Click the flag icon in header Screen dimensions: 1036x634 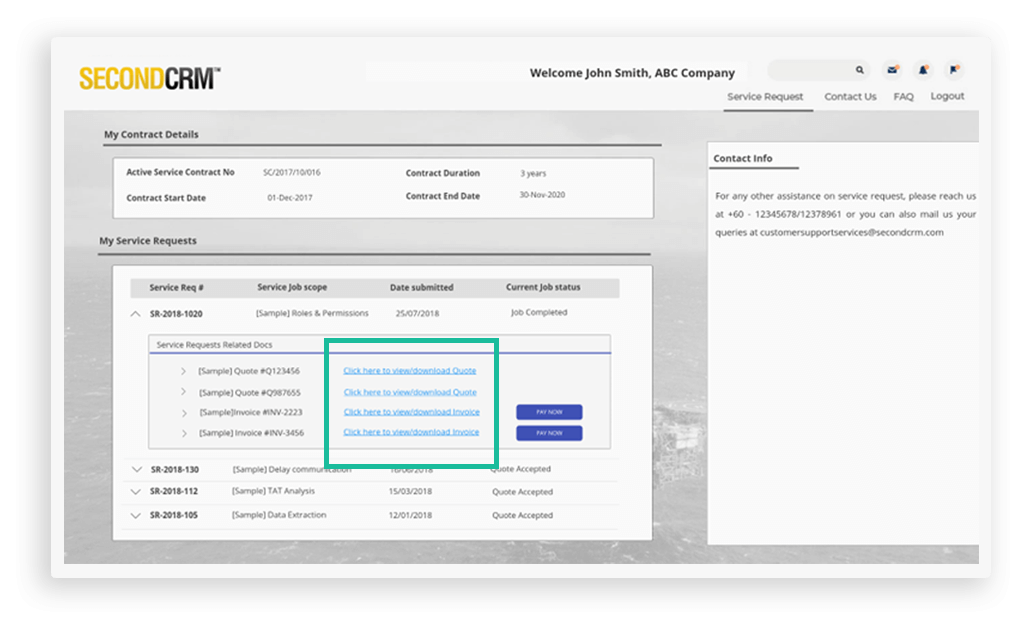953,69
